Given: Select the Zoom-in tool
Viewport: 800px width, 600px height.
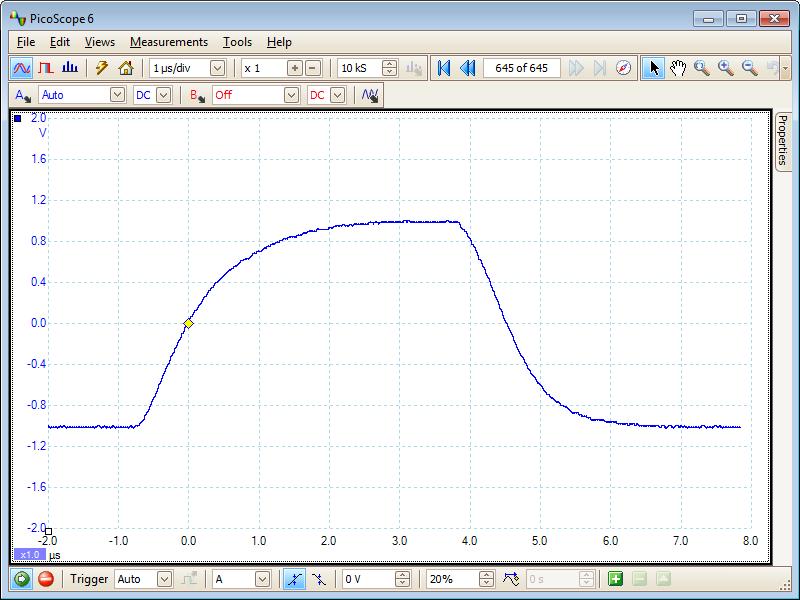Looking at the screenshot, I should pos(726,68).
